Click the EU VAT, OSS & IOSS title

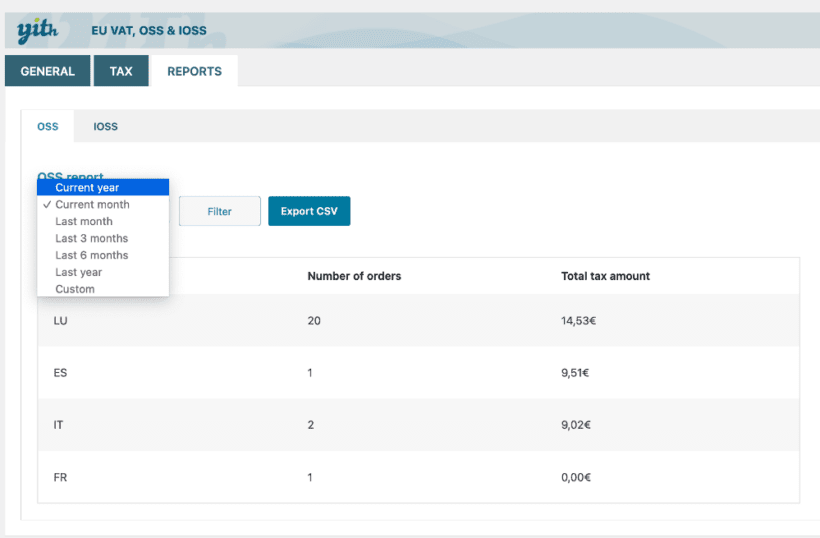(149, 30)
